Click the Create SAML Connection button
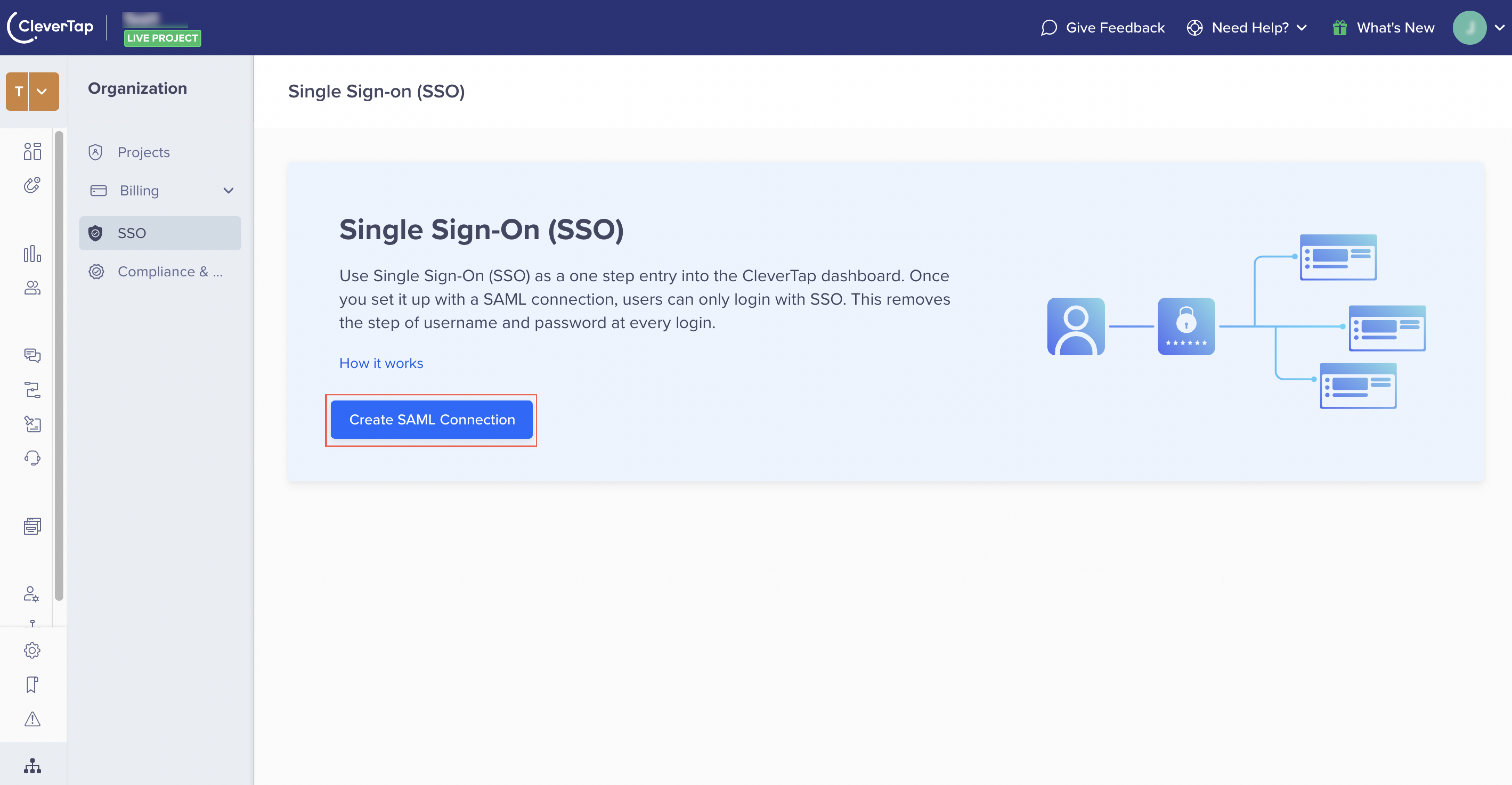 click(x=432, y=419)
